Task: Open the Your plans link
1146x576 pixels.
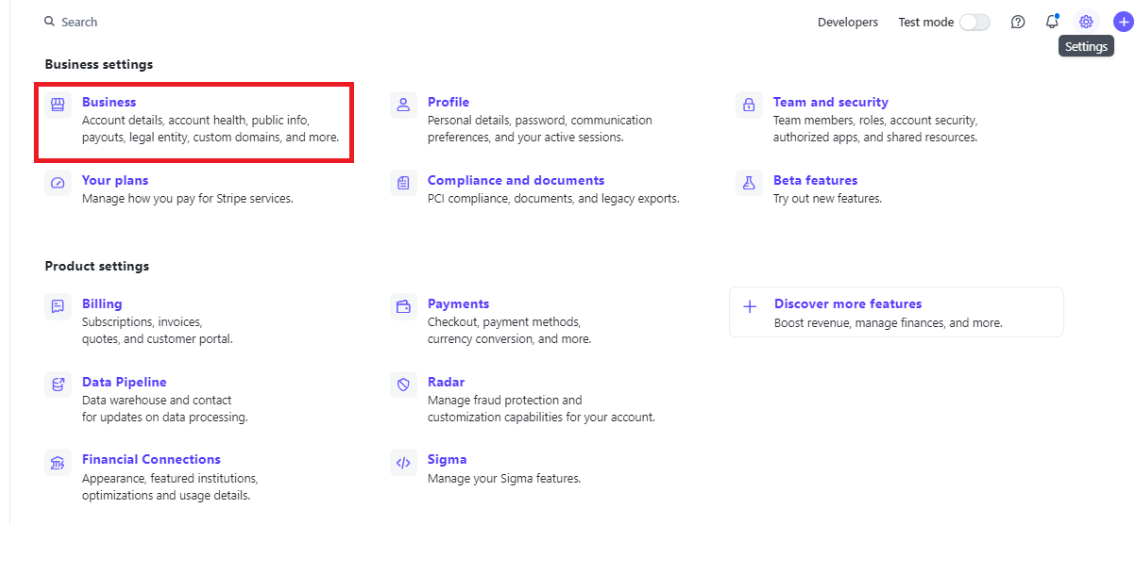Action: 115,180
